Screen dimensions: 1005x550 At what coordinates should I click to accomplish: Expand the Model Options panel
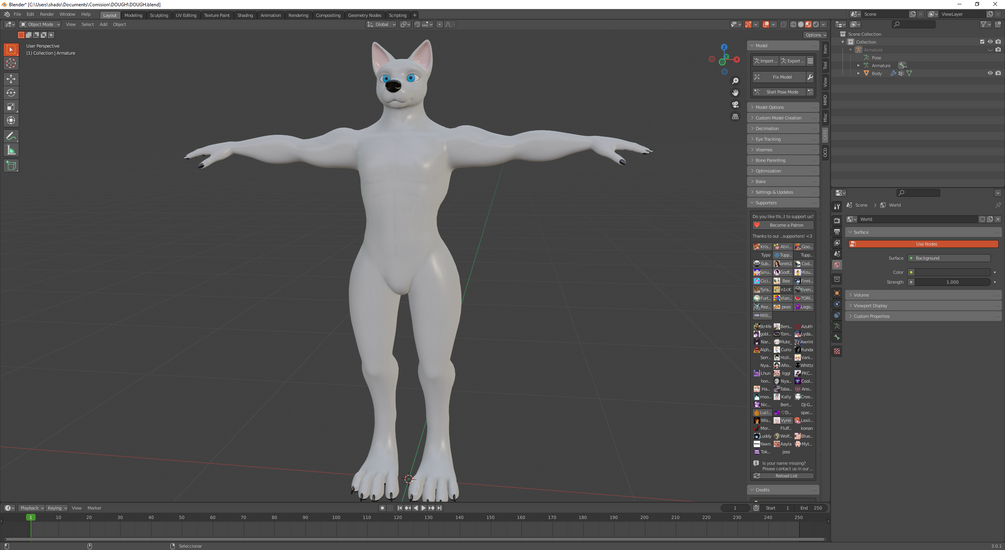coord(783,107)
